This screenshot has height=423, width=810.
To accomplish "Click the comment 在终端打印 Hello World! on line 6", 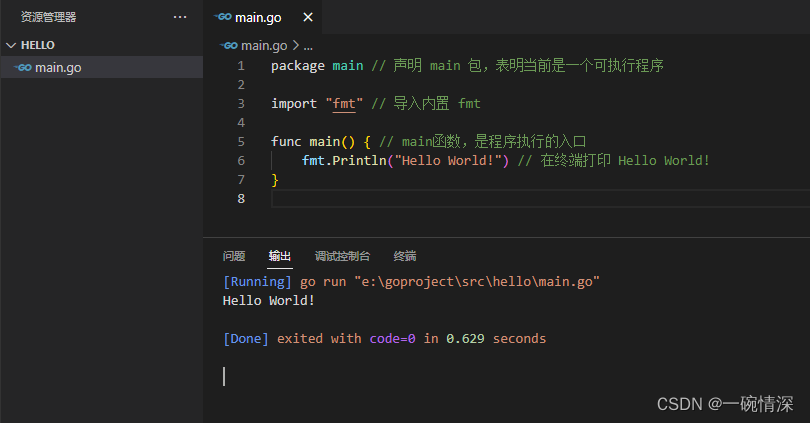I will point(614,161).
